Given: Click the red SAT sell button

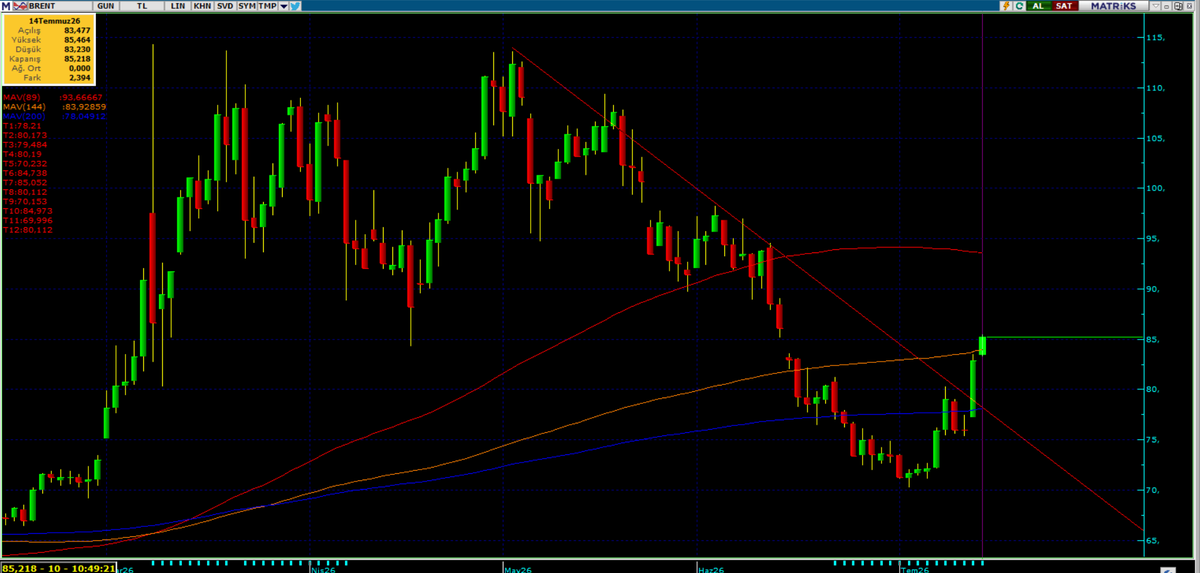Looking at the screenshot, I should point(1064,6).
